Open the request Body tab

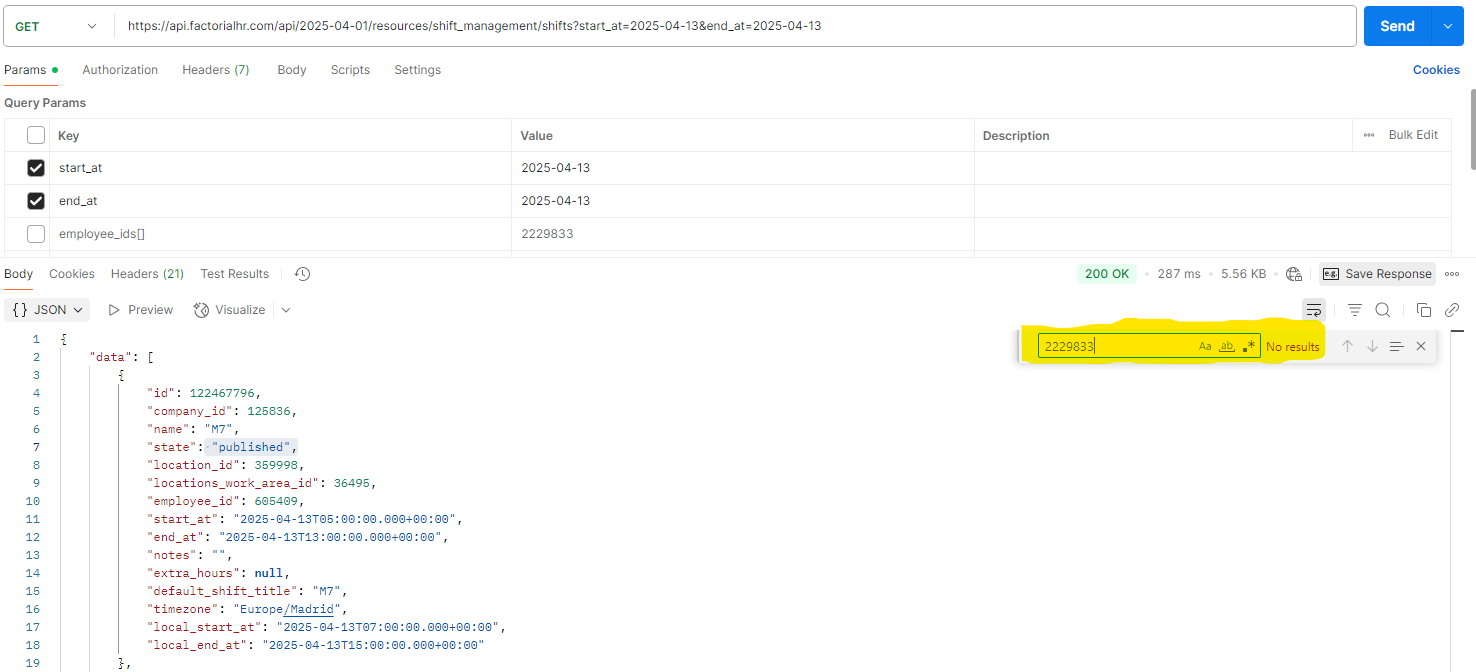point(292,70)
